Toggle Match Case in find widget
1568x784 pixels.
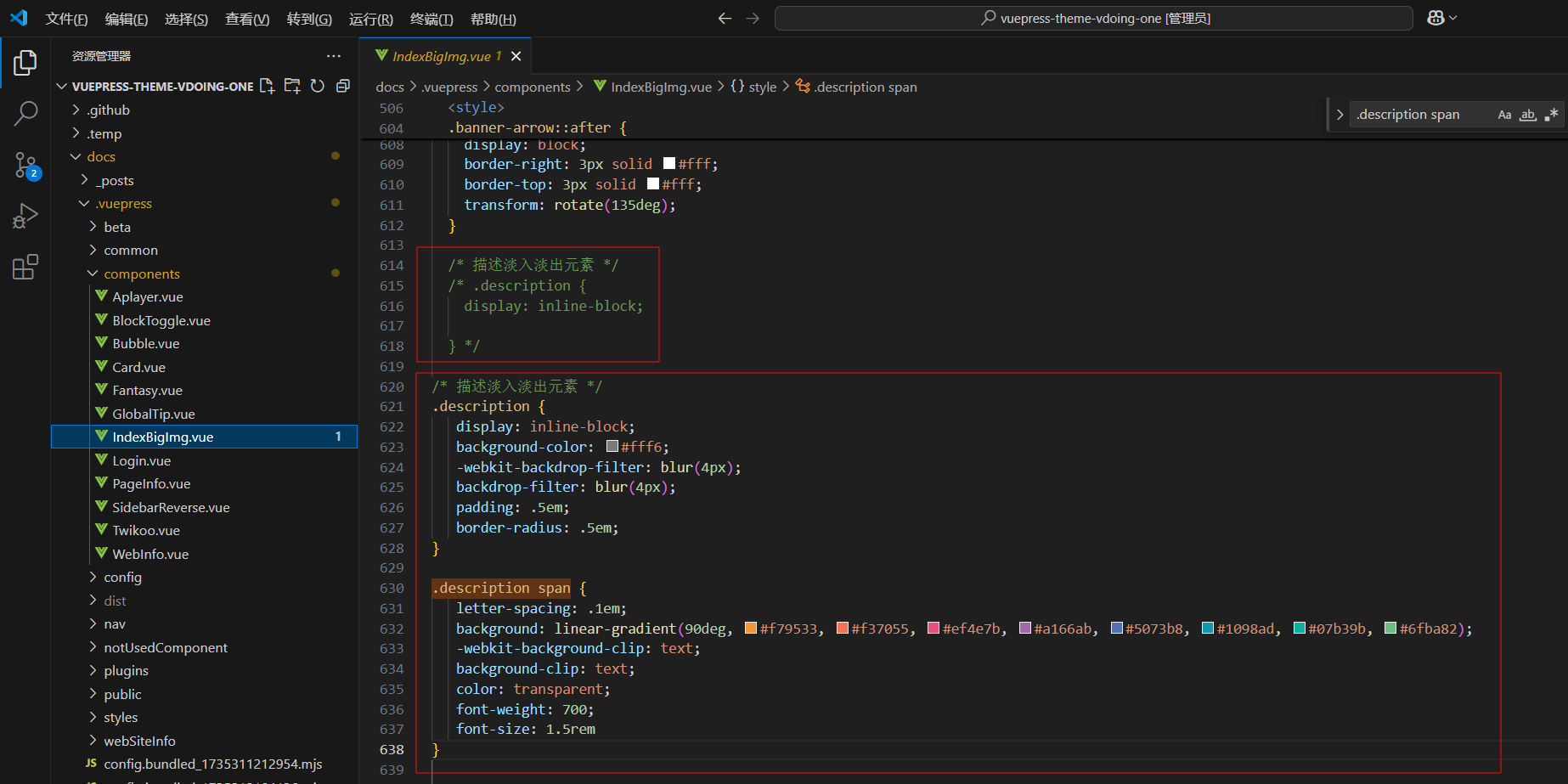coord(1504,115)
